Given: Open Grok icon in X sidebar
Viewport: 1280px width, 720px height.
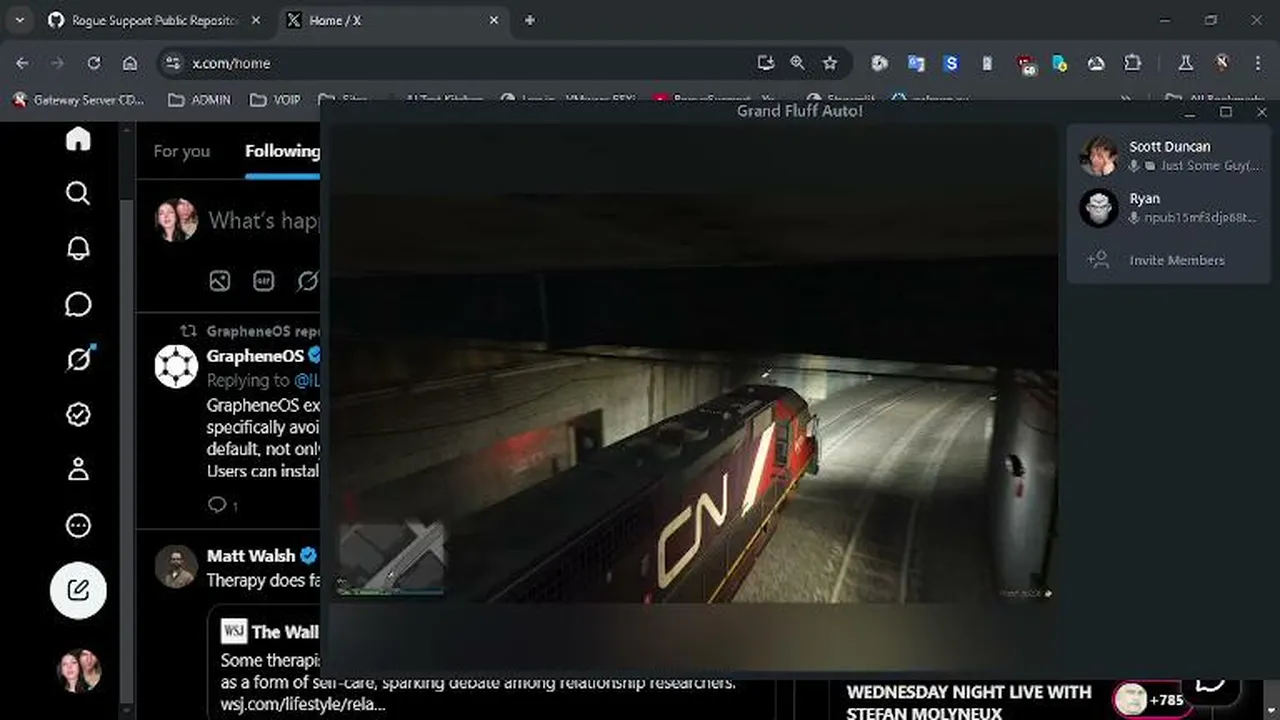Looking at the screenshot, I should [78, 359].
